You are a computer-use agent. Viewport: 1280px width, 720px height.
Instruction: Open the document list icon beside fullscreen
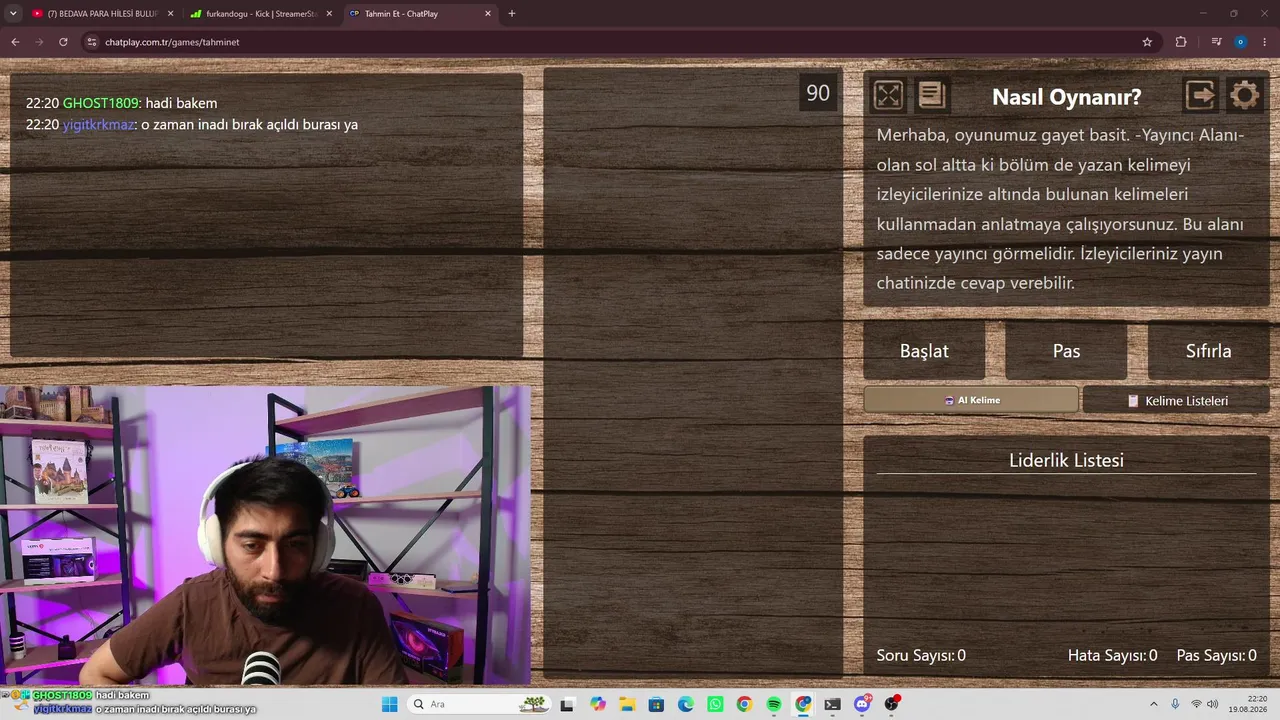[932, 95]
